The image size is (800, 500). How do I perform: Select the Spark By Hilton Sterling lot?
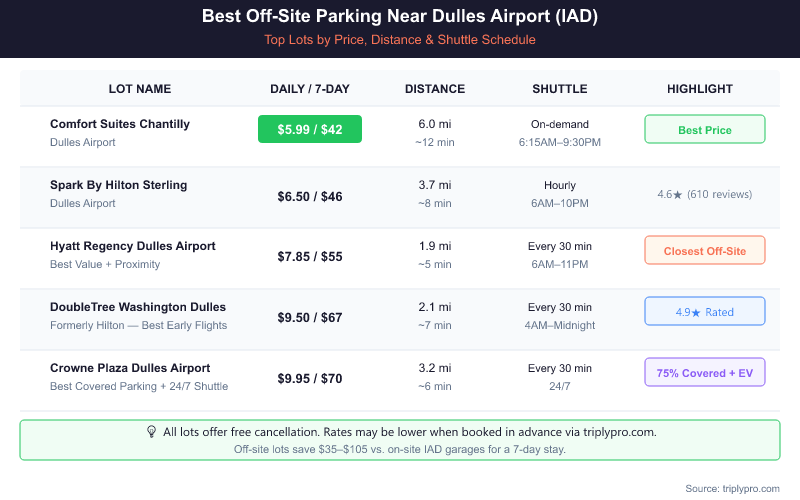[x=118, y=185]
